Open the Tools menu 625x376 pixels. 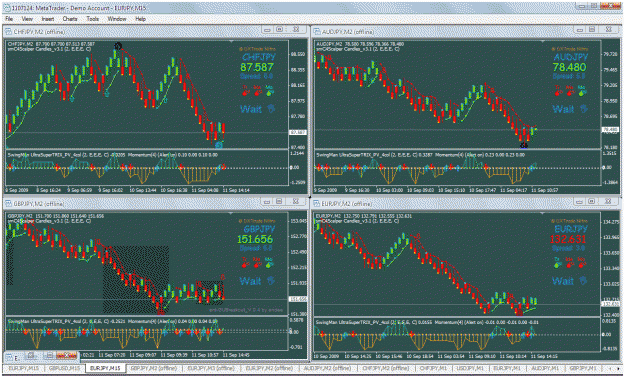pos(92,19)
